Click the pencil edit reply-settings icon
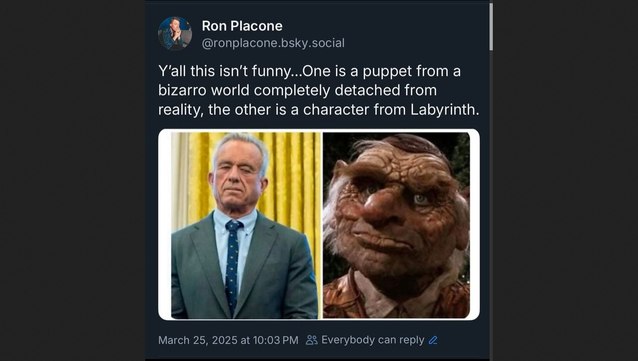Screen dimensions: 638x361 pos(433,340)
